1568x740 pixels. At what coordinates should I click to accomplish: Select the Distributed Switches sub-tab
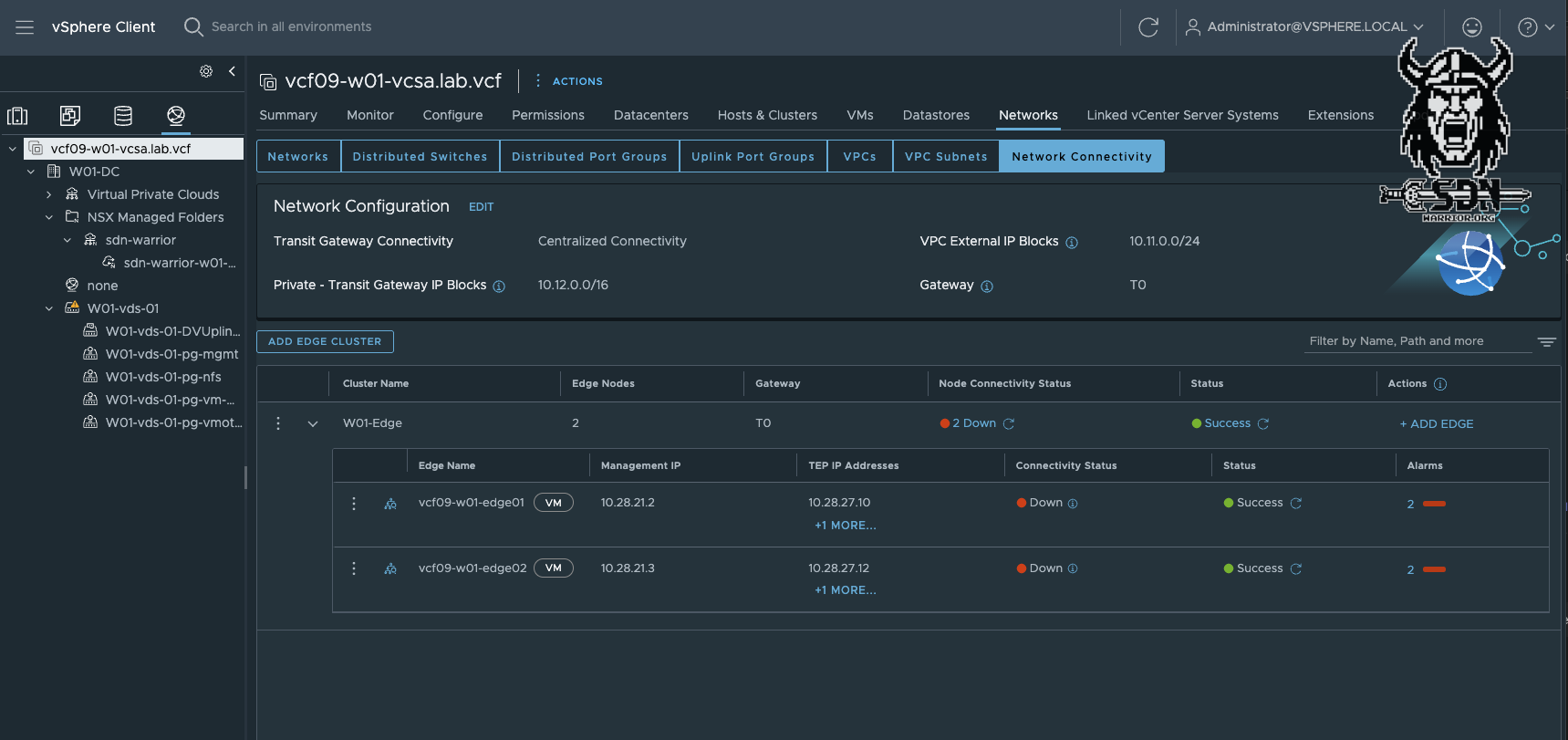(x=420, y=156)
